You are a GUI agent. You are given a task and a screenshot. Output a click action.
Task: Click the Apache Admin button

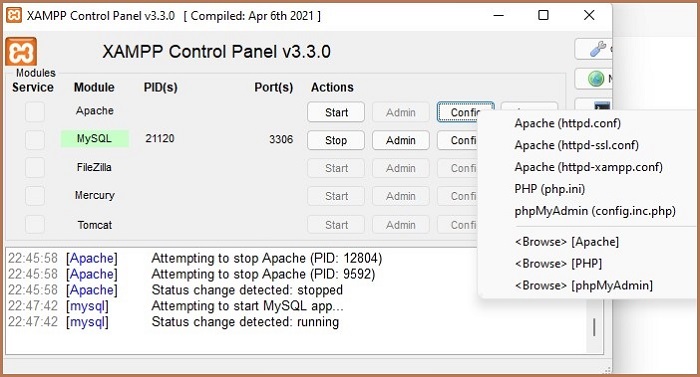401,112
